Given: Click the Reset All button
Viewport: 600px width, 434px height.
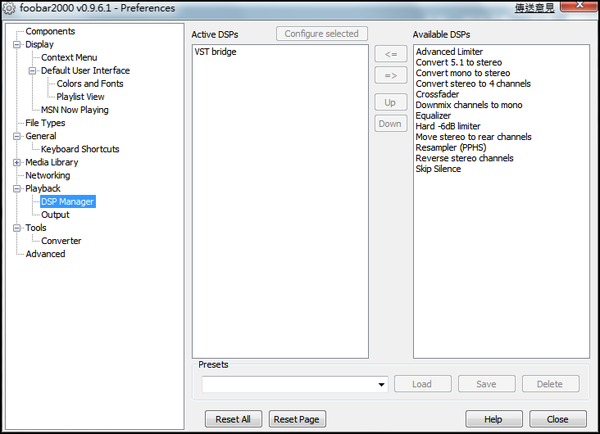Looking at the screenshot, I should (x=233, y=419).
